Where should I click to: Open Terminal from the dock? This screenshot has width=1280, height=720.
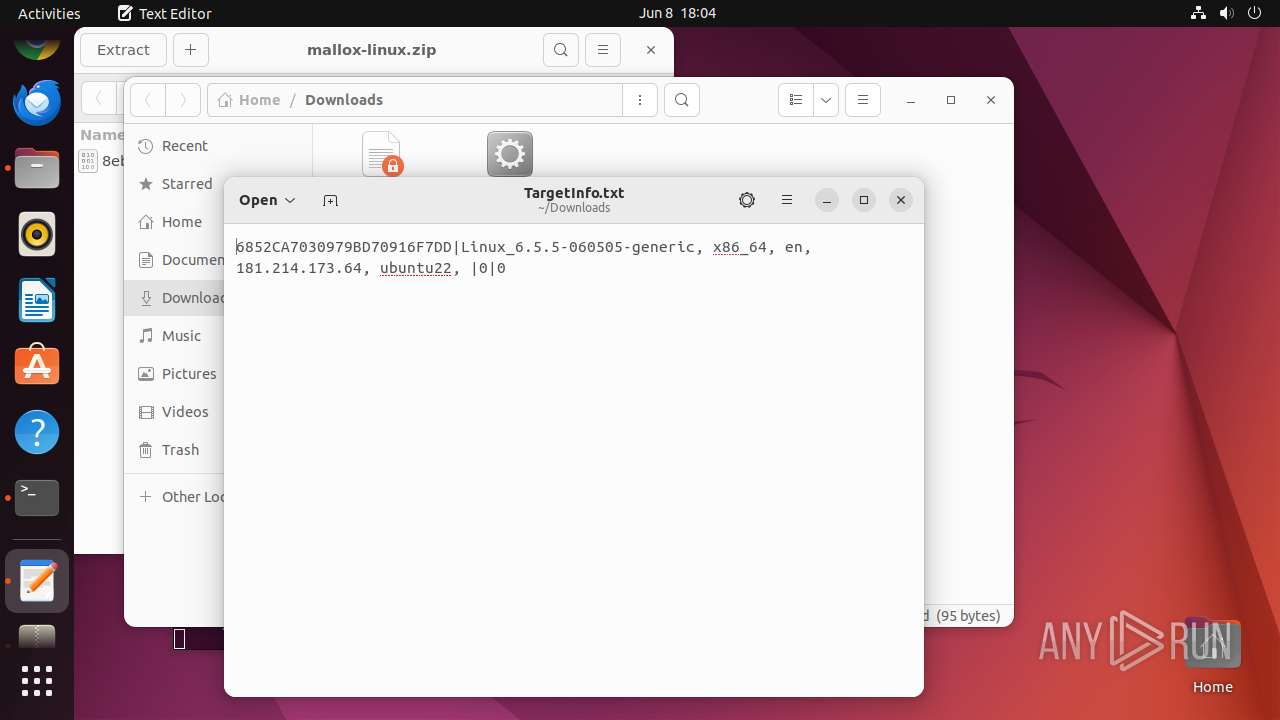pyautogui.click(x=37, y=498)
